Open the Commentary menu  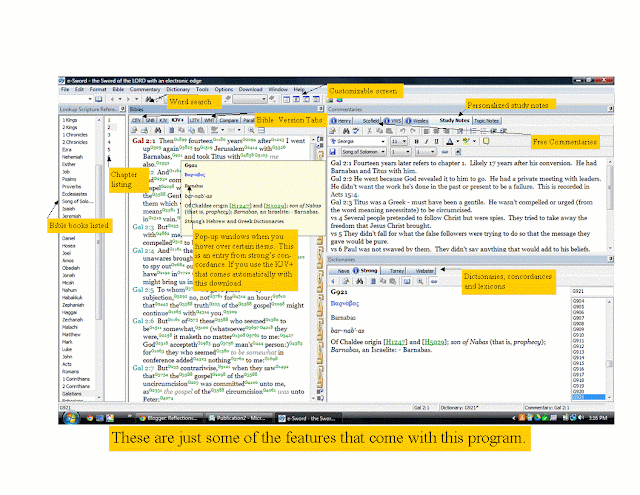[145, 89]
